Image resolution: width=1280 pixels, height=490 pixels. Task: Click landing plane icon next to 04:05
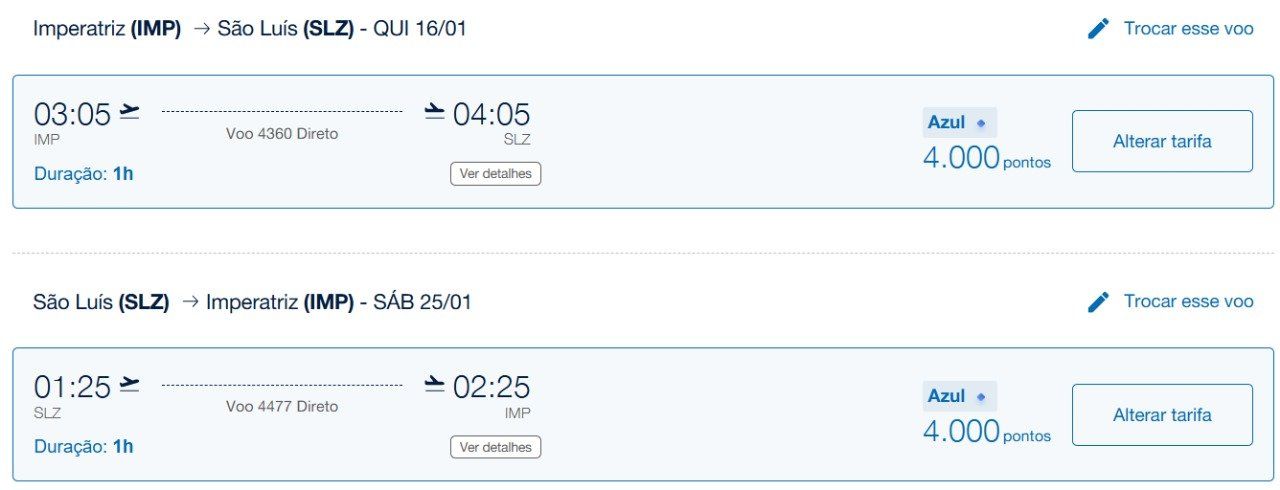point(434,111)
